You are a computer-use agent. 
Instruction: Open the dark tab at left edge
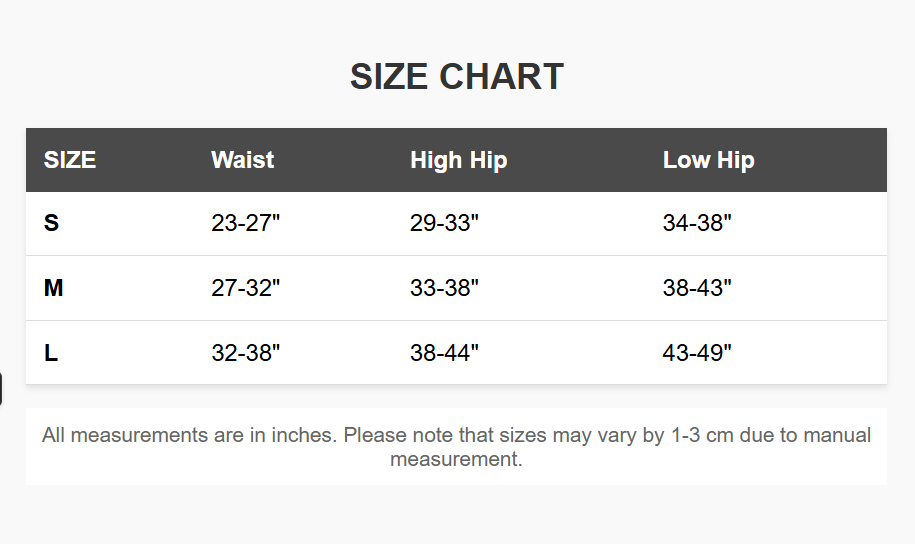1,389
